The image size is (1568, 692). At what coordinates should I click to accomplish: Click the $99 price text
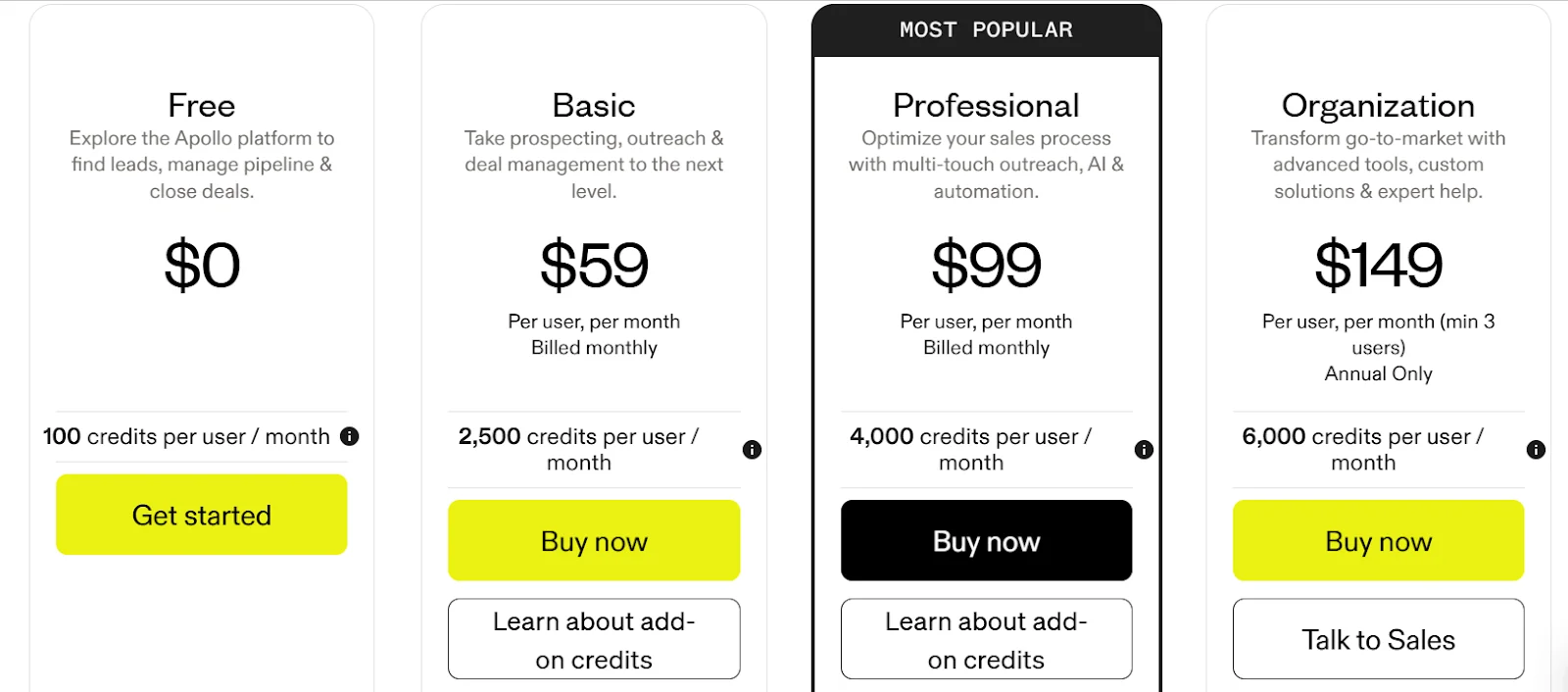[986, 265]
